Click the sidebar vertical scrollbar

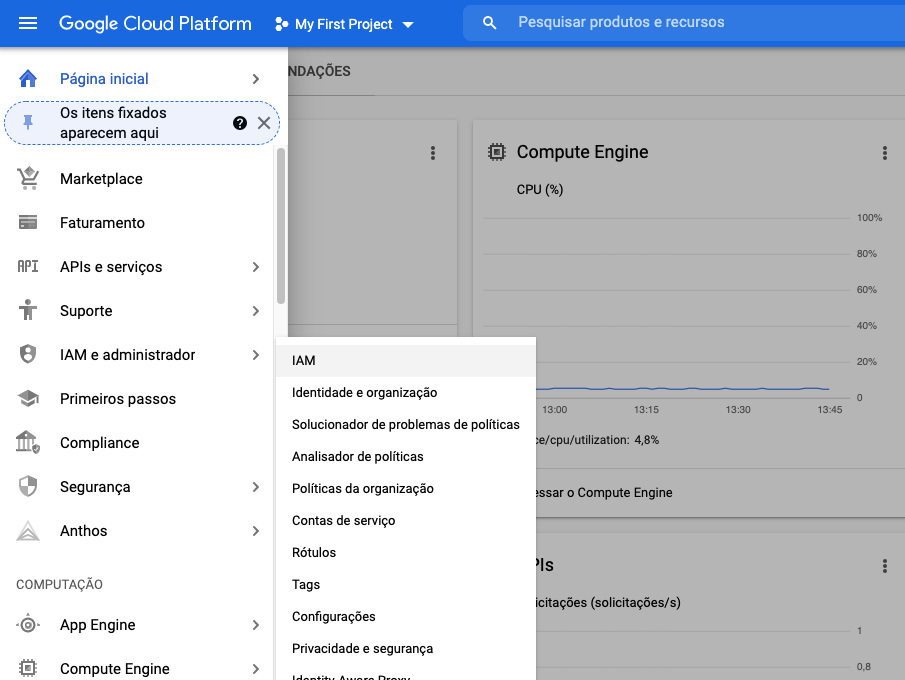pyautogui.click(x=281, y=226)
